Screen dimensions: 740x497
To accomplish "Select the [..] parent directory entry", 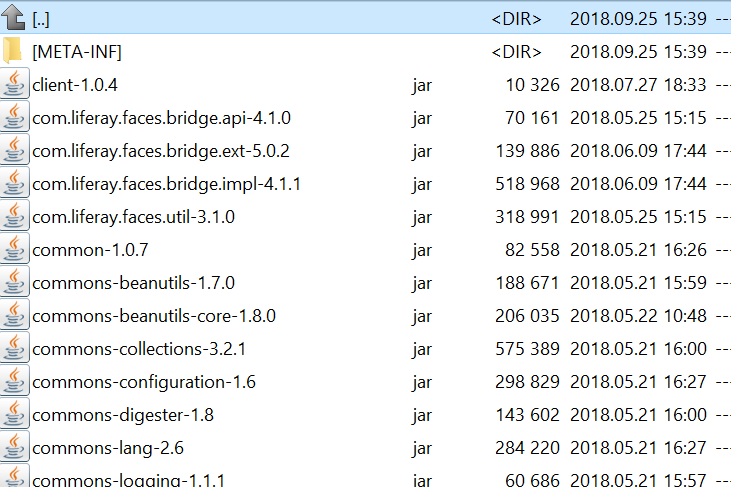I will pyautogui.click(x=41, y=19).
